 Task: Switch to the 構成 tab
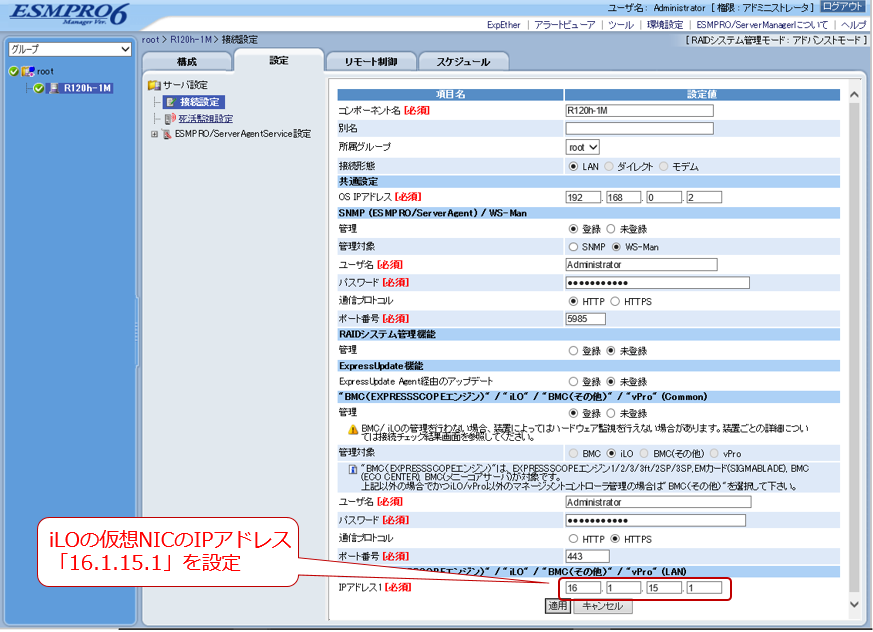[x=187, y=61]
